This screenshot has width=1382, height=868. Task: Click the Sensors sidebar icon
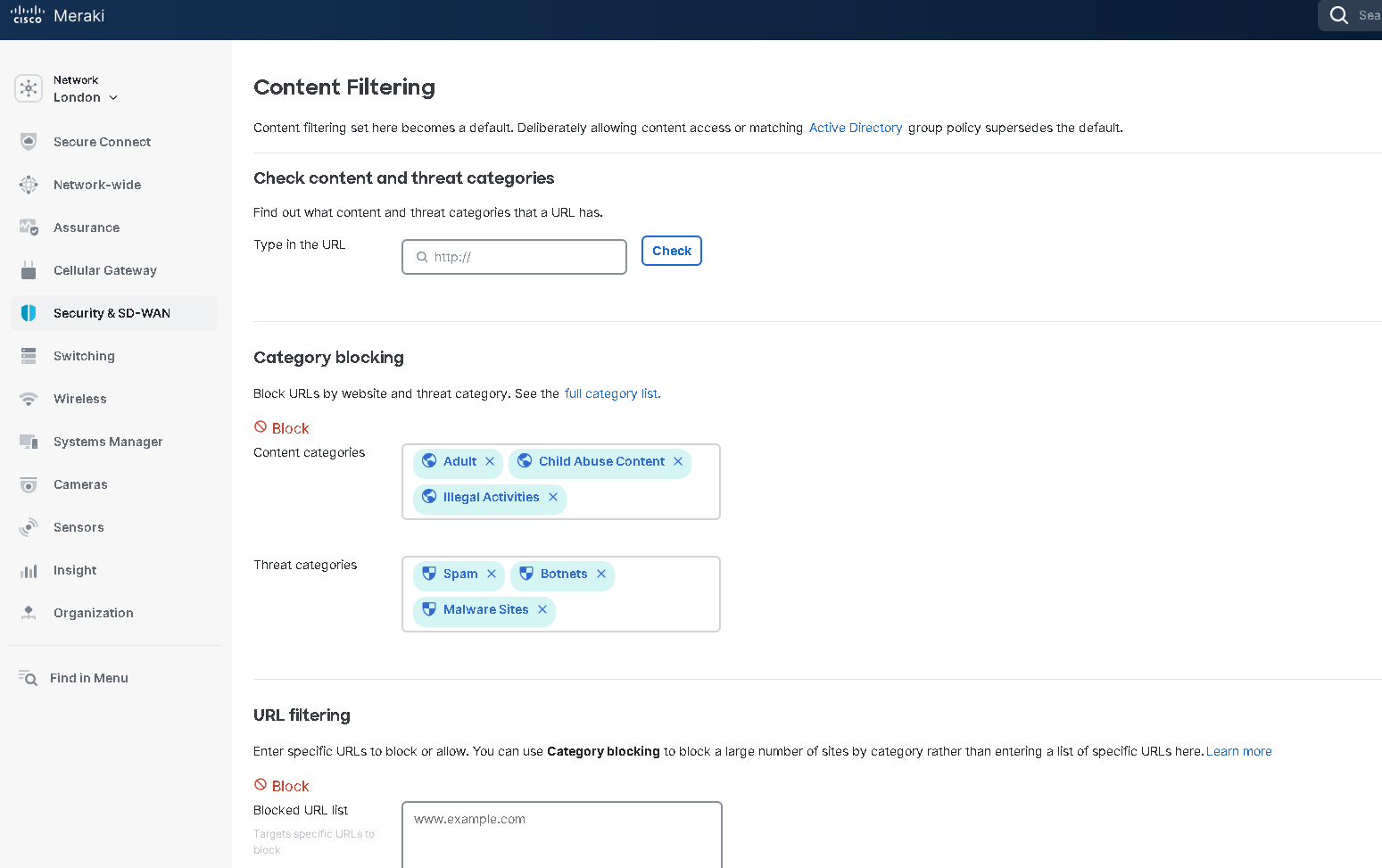pos(29,527)
